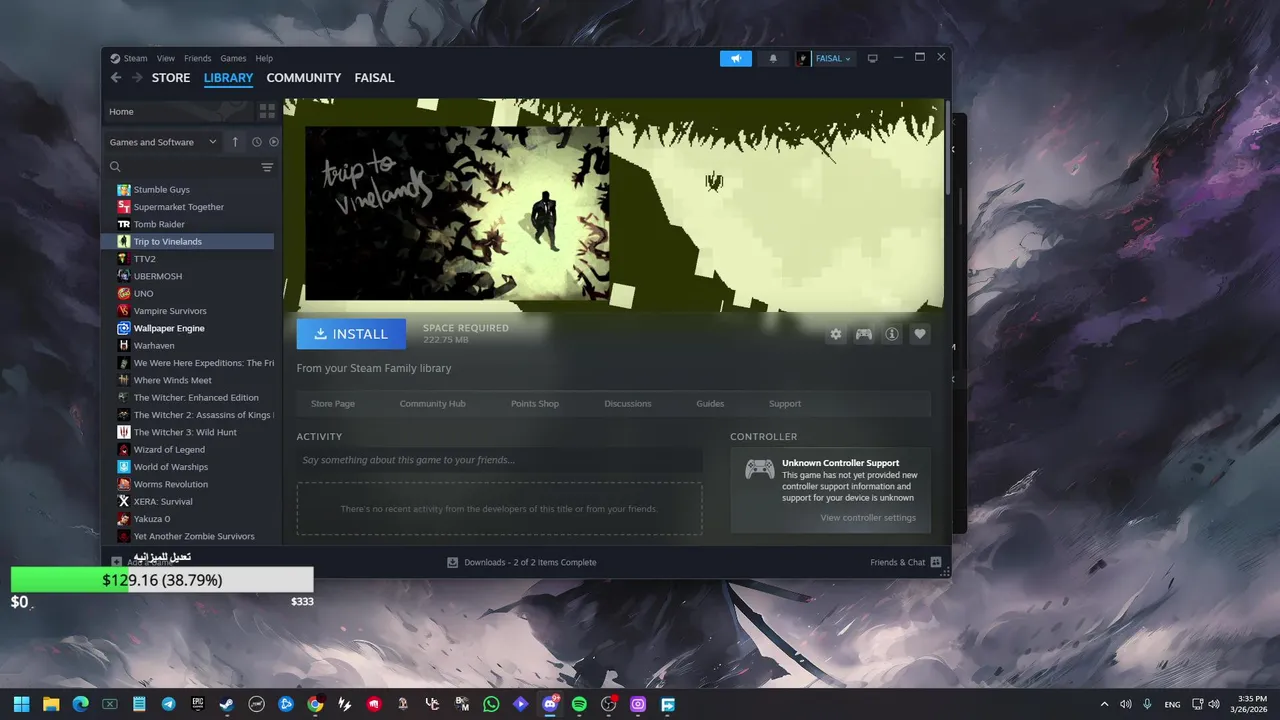
Task: Click the controller gamepad icon in Controller panel
Action: click(x=760, y=469)
